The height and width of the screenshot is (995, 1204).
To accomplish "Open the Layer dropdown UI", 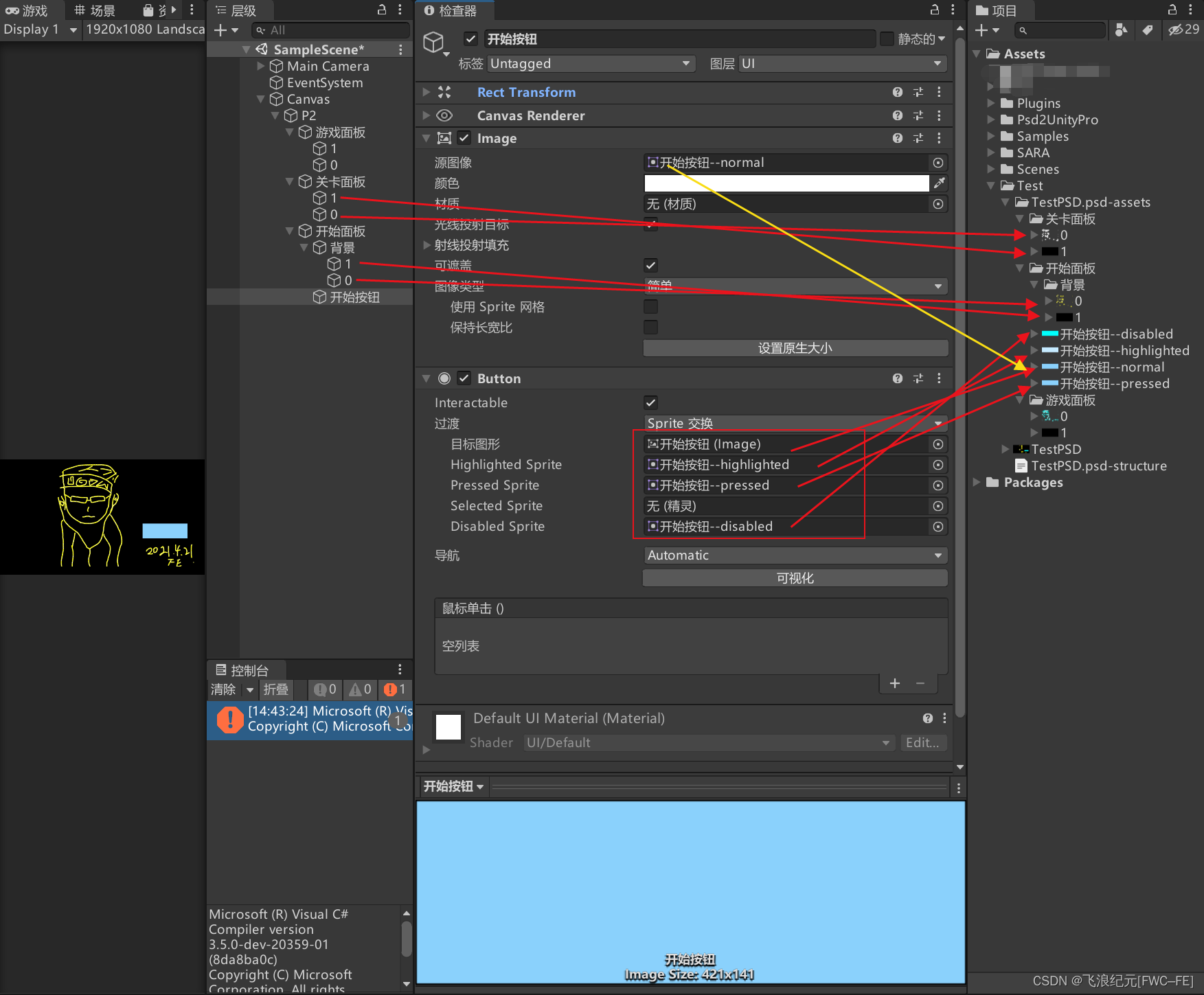I will (843, 64).
